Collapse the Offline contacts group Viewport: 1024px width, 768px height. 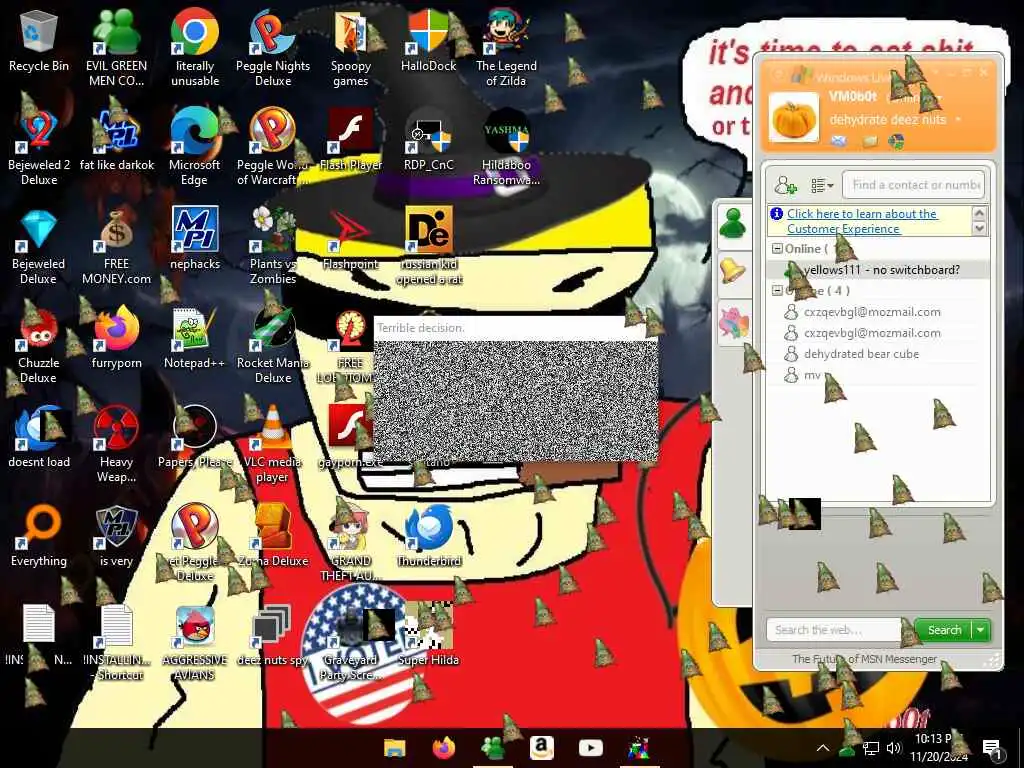[777, 291]
